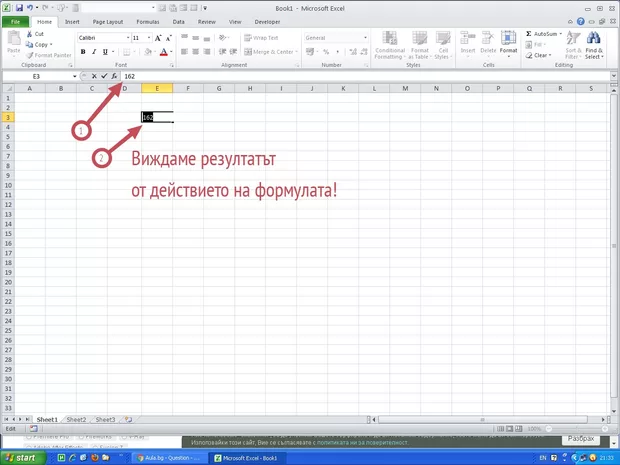This screenshot has width=620, height=465.
Task: Toggle Wrap Text
Action: (261, 38)
